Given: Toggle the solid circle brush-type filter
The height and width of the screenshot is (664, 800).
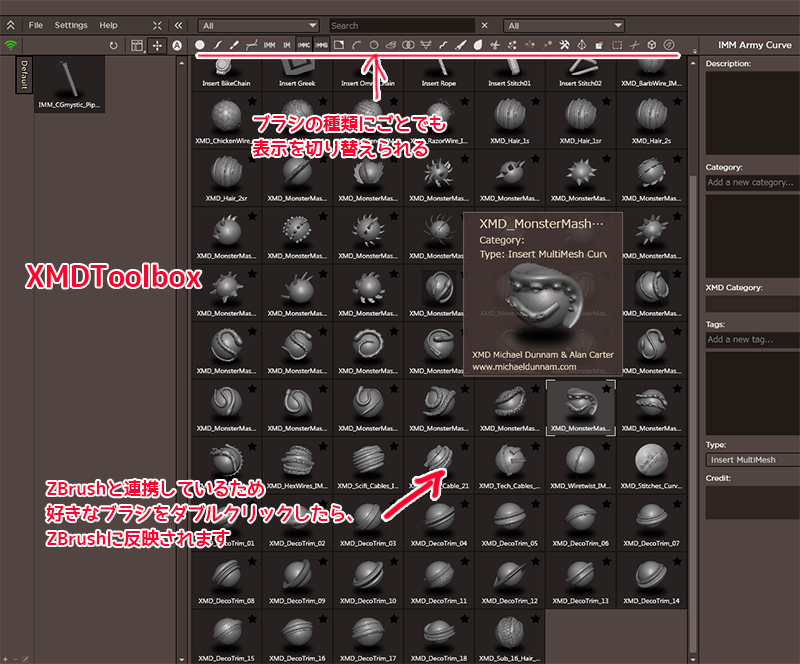Looking at the screenshot, I should pos(200,45).
